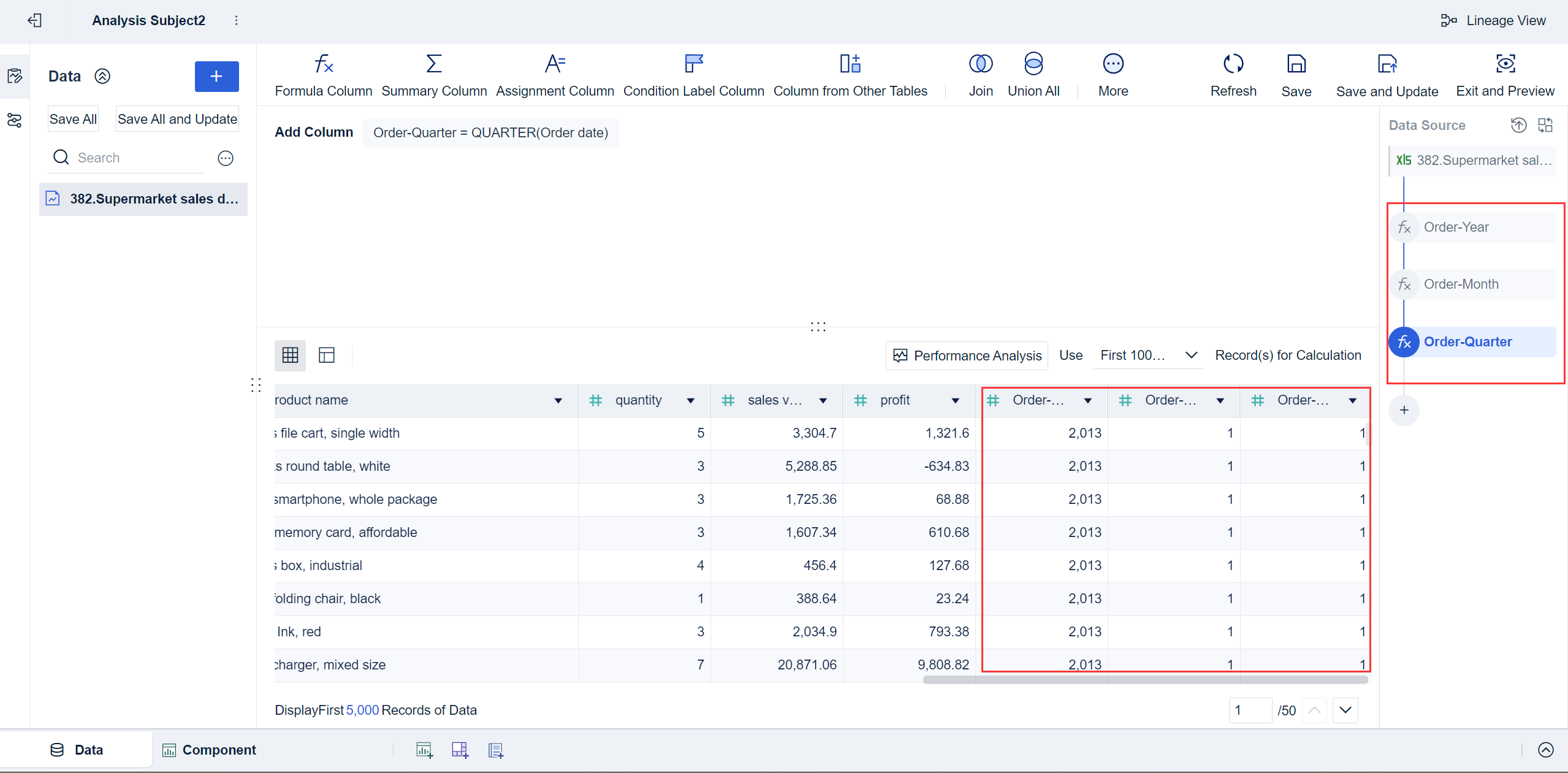Click the horizontal table scrollbar

[x=1145, y=679]
